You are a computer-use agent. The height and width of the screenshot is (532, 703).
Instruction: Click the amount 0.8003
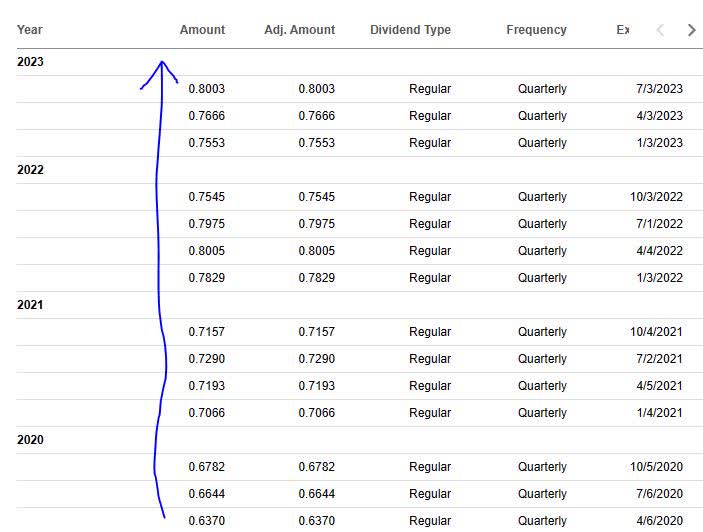point(207,89)
